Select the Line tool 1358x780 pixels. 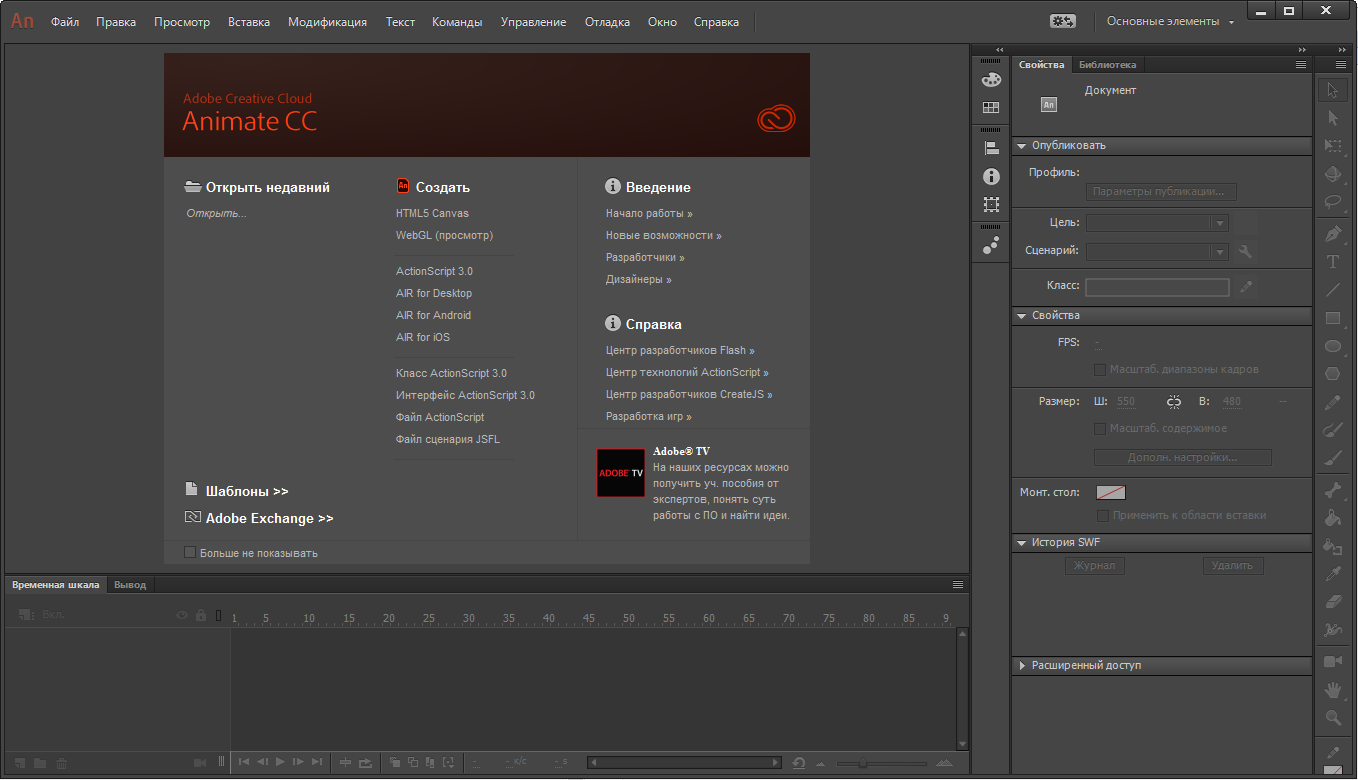(x=1333, y=290)
